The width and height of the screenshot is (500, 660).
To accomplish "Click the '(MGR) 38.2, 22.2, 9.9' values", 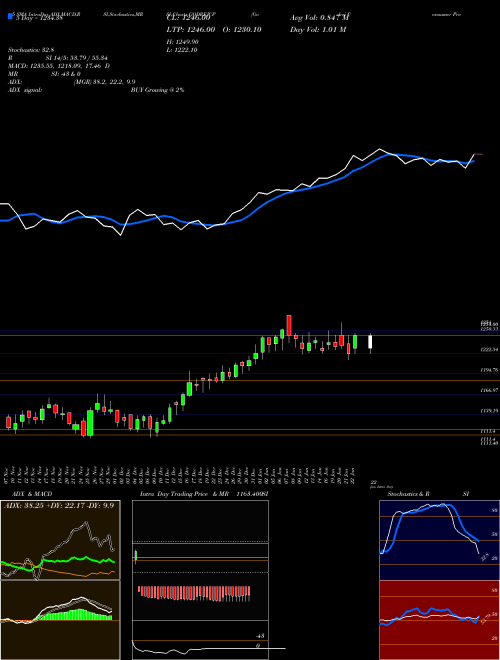I will pos(104,82).
